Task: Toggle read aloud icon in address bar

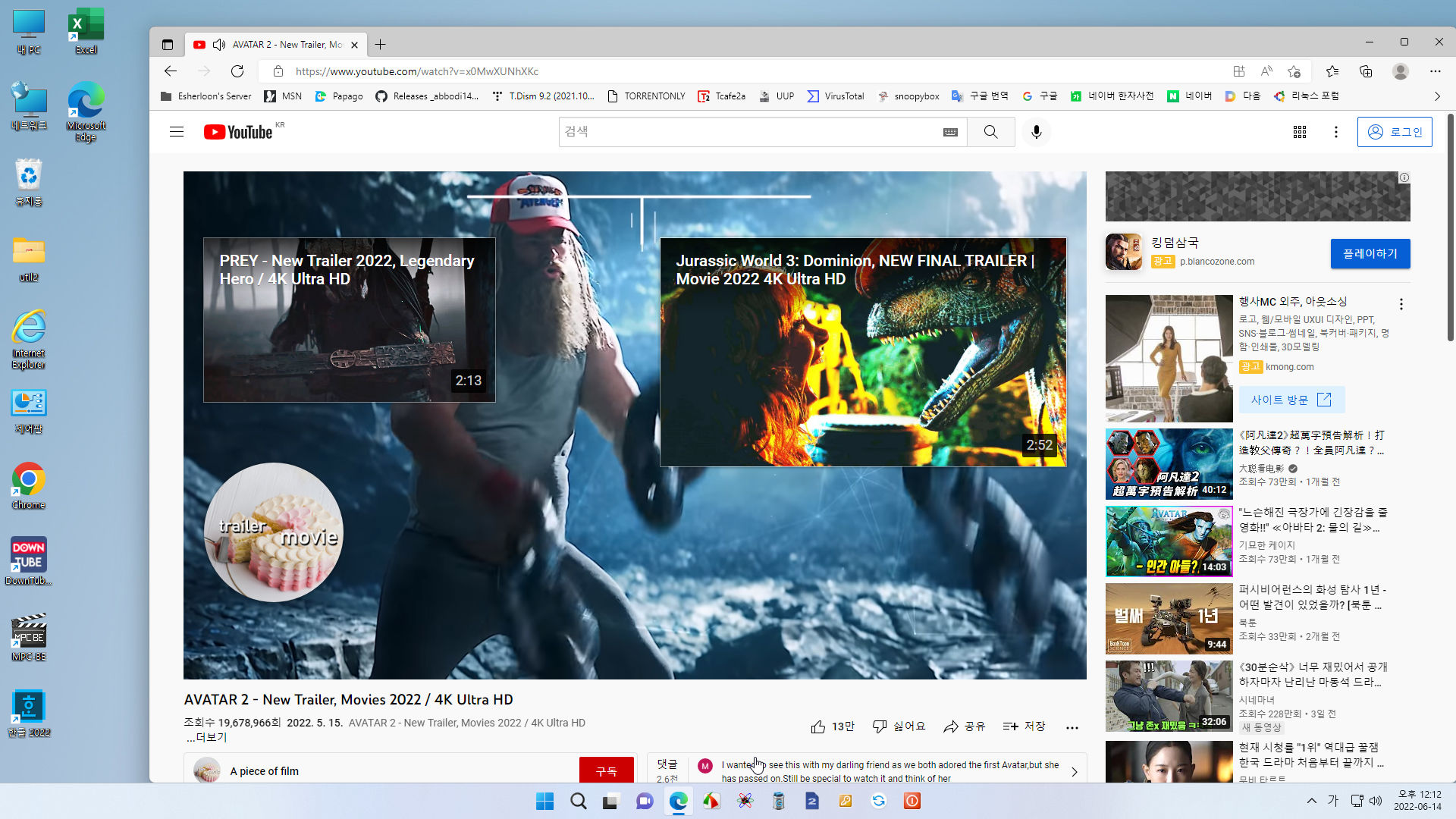Action: coord(1266,71)
